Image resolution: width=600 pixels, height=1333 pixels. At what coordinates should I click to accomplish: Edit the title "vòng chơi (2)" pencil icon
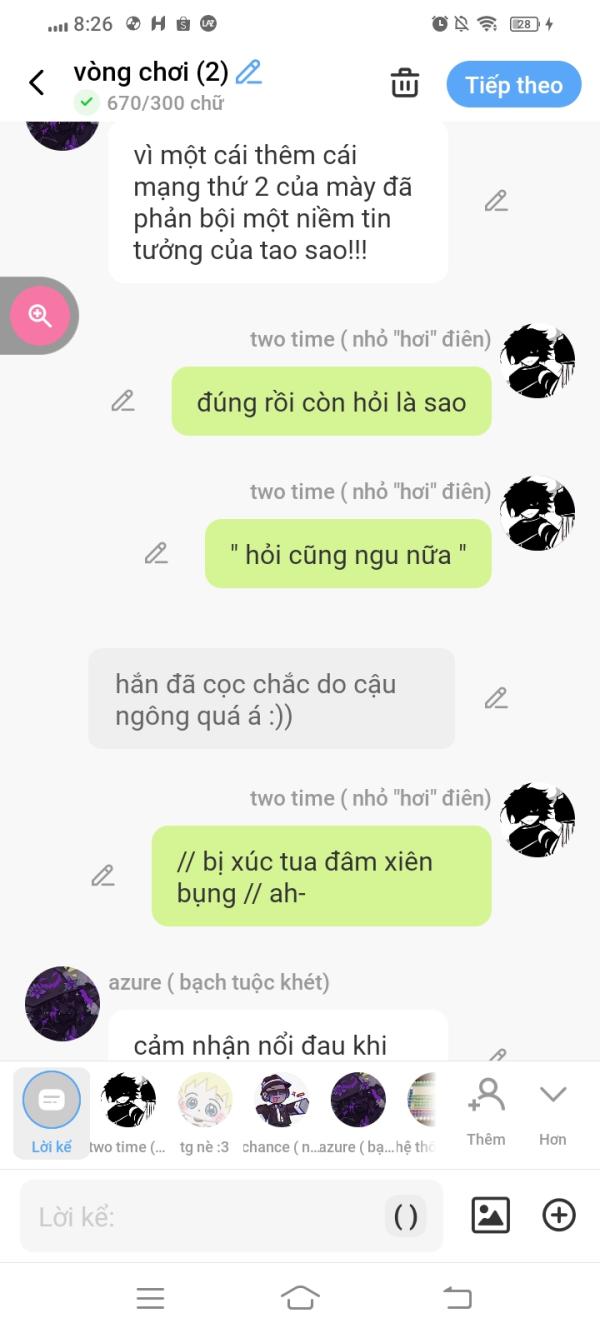248,72
